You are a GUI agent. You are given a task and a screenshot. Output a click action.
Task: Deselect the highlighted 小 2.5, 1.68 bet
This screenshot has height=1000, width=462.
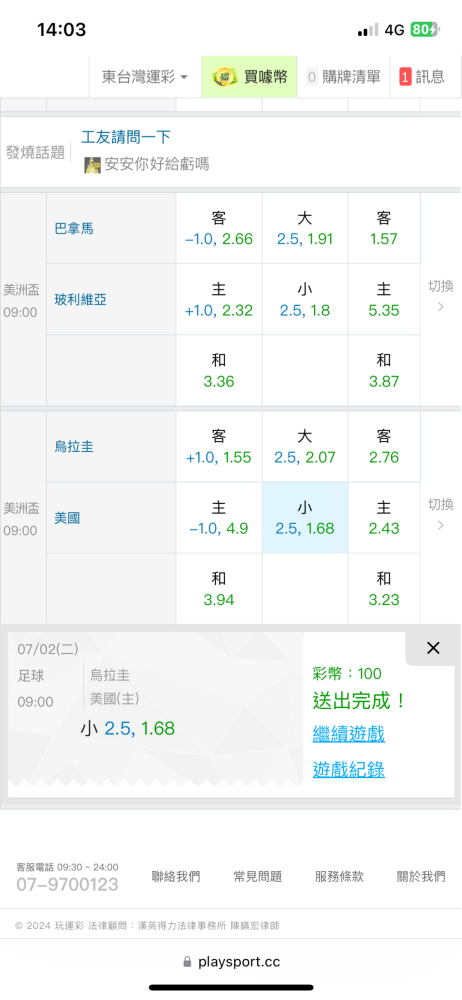tap(305, 517)
